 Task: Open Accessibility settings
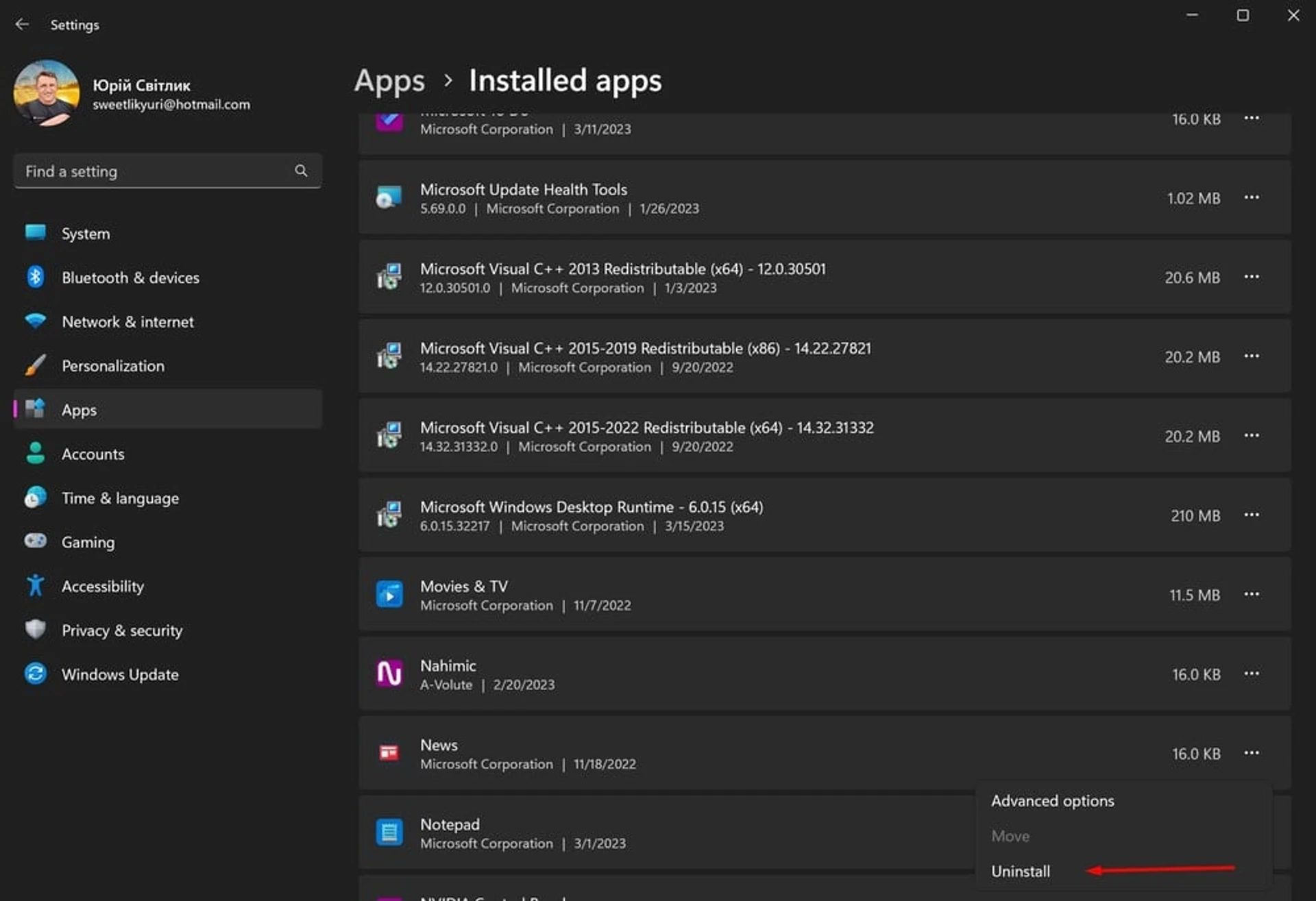[167, 586]
